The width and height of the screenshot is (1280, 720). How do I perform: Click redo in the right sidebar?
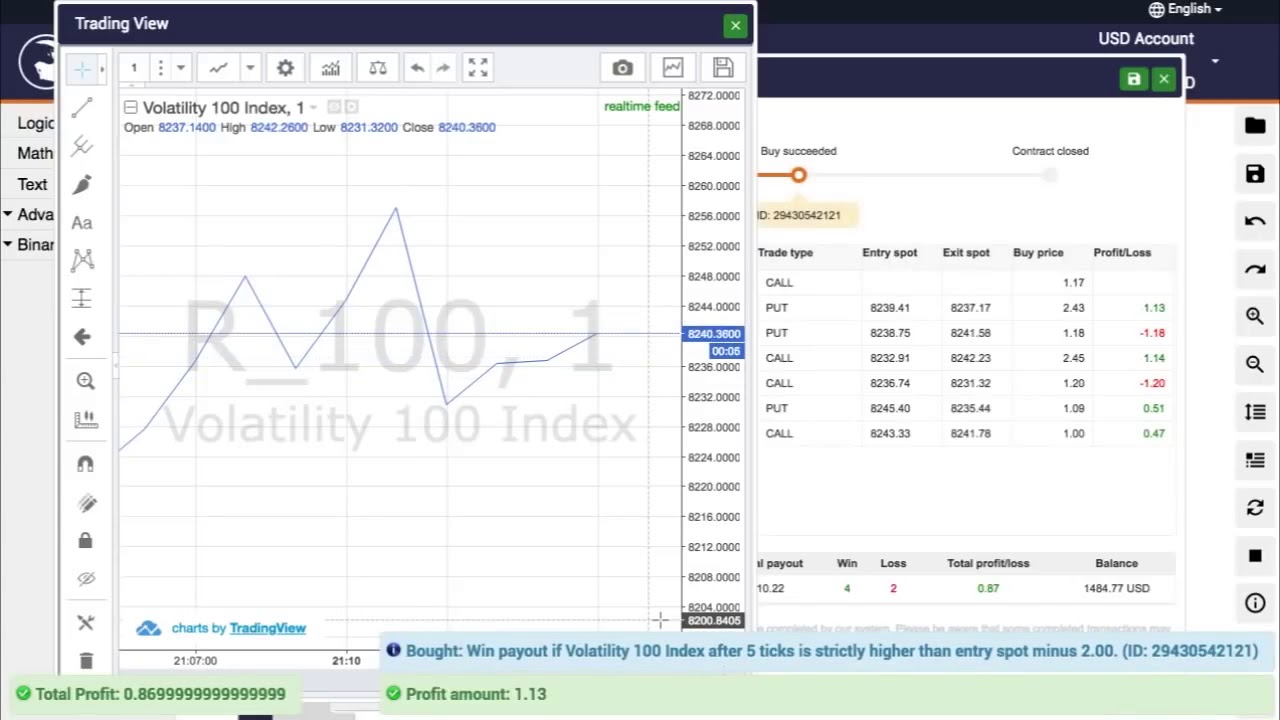pos(1255,269)
